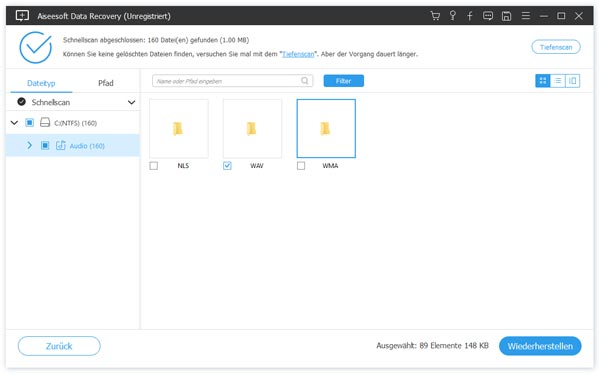Click the WAV folder name label

[x=257, y=166]
